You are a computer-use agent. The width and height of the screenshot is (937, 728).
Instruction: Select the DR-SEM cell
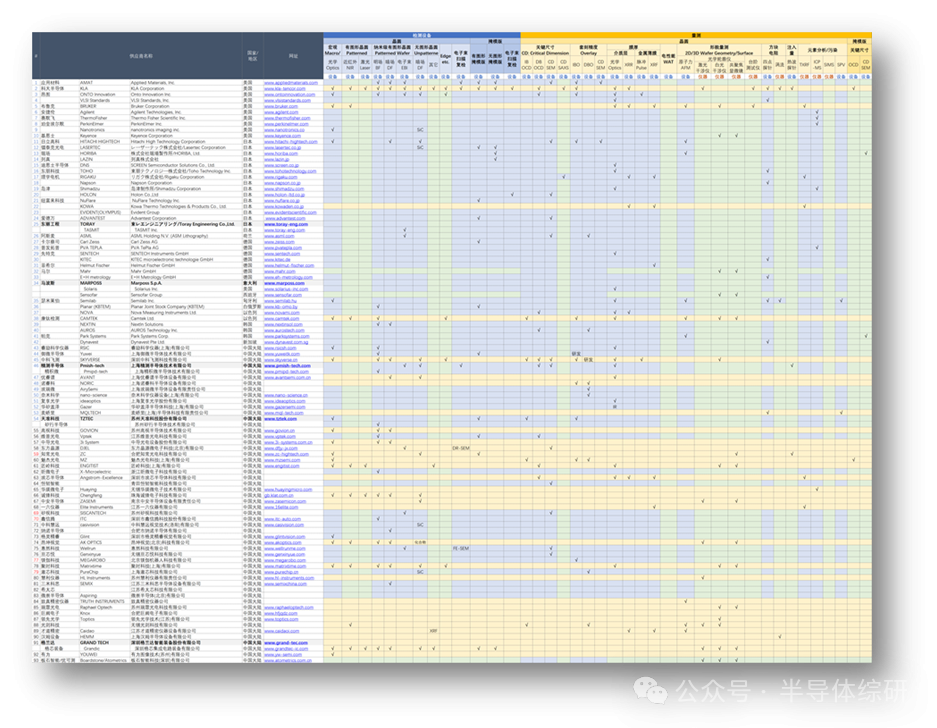click(x=461, y=449)
